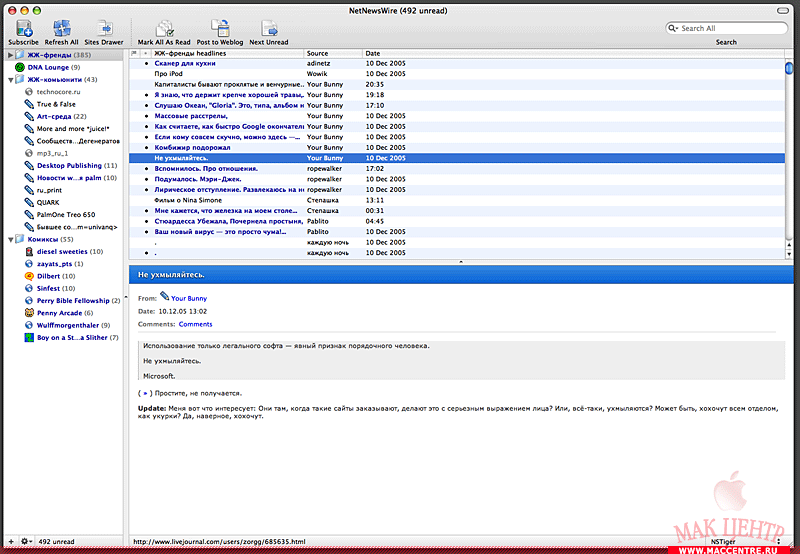800x554 pixels.
Task: Select the Новости w...я palm feed
Action: 77,178
